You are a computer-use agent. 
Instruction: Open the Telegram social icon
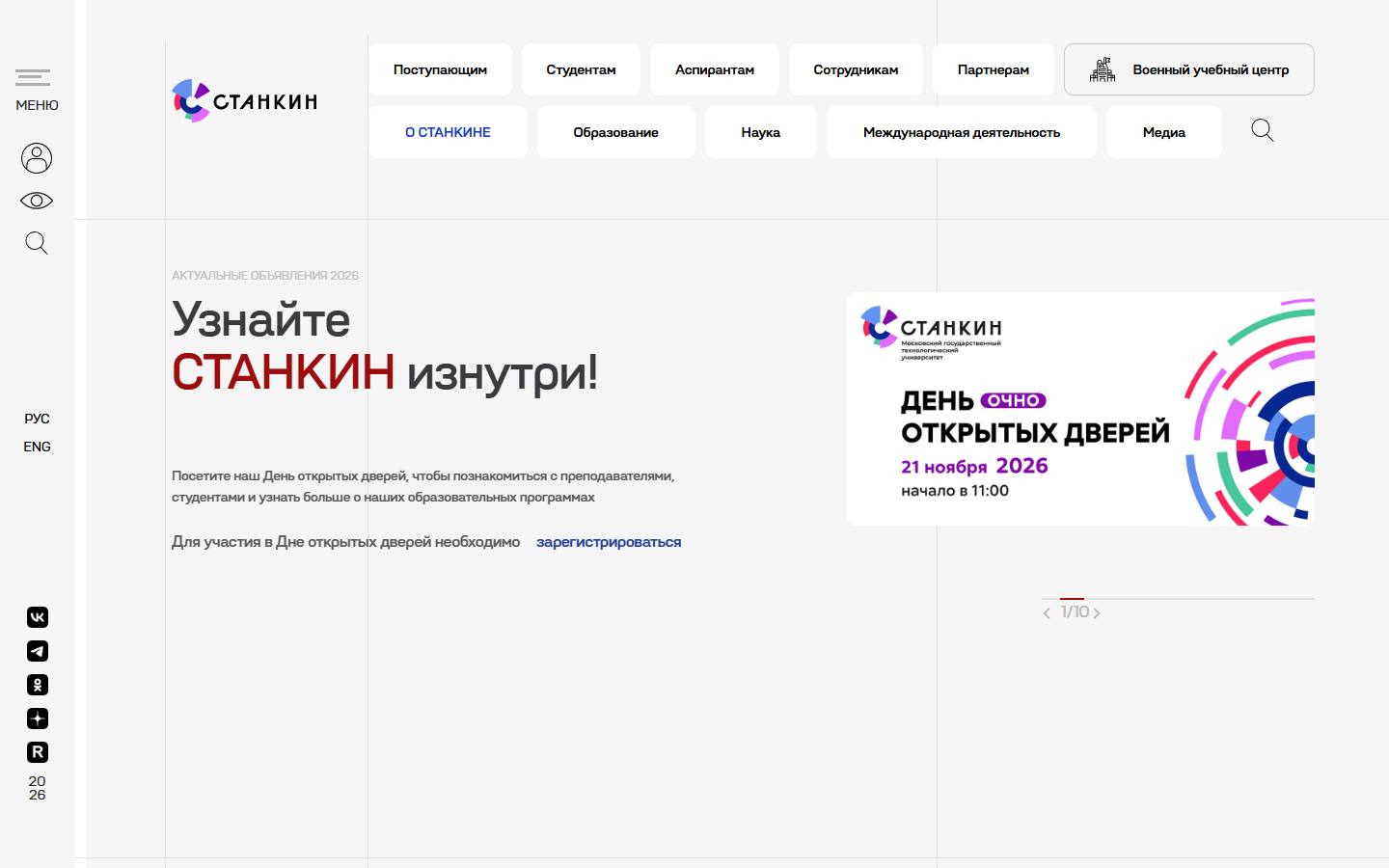click(38, 651)
